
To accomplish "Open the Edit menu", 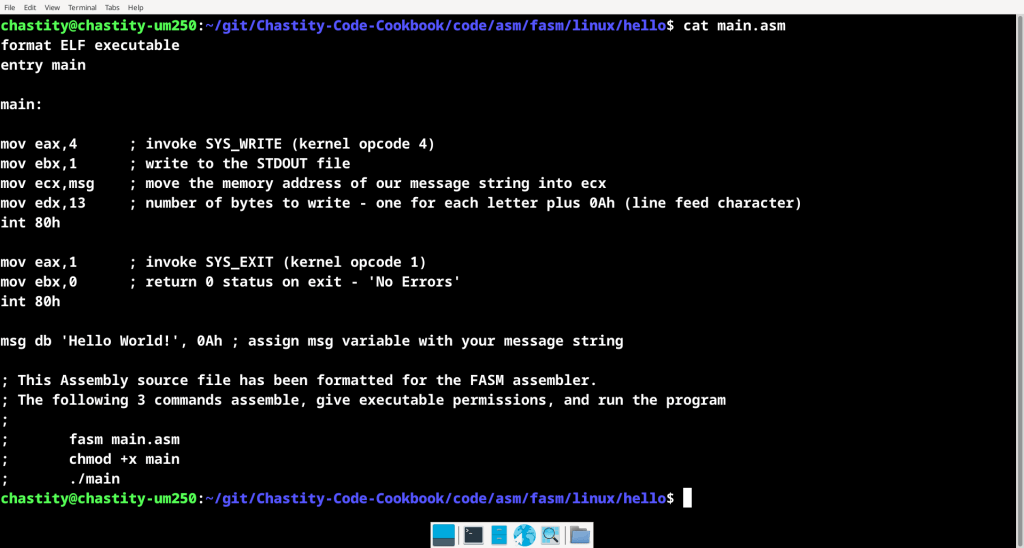I will point(30,7).
